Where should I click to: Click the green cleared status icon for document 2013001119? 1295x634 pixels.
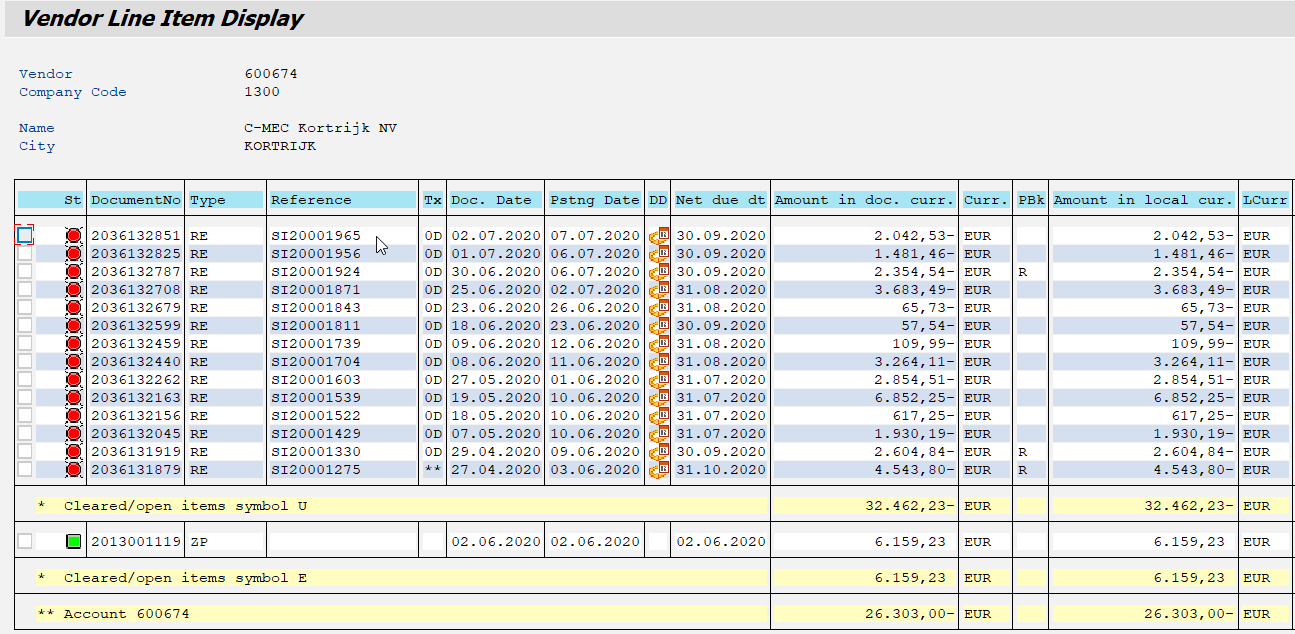point(73,542)
